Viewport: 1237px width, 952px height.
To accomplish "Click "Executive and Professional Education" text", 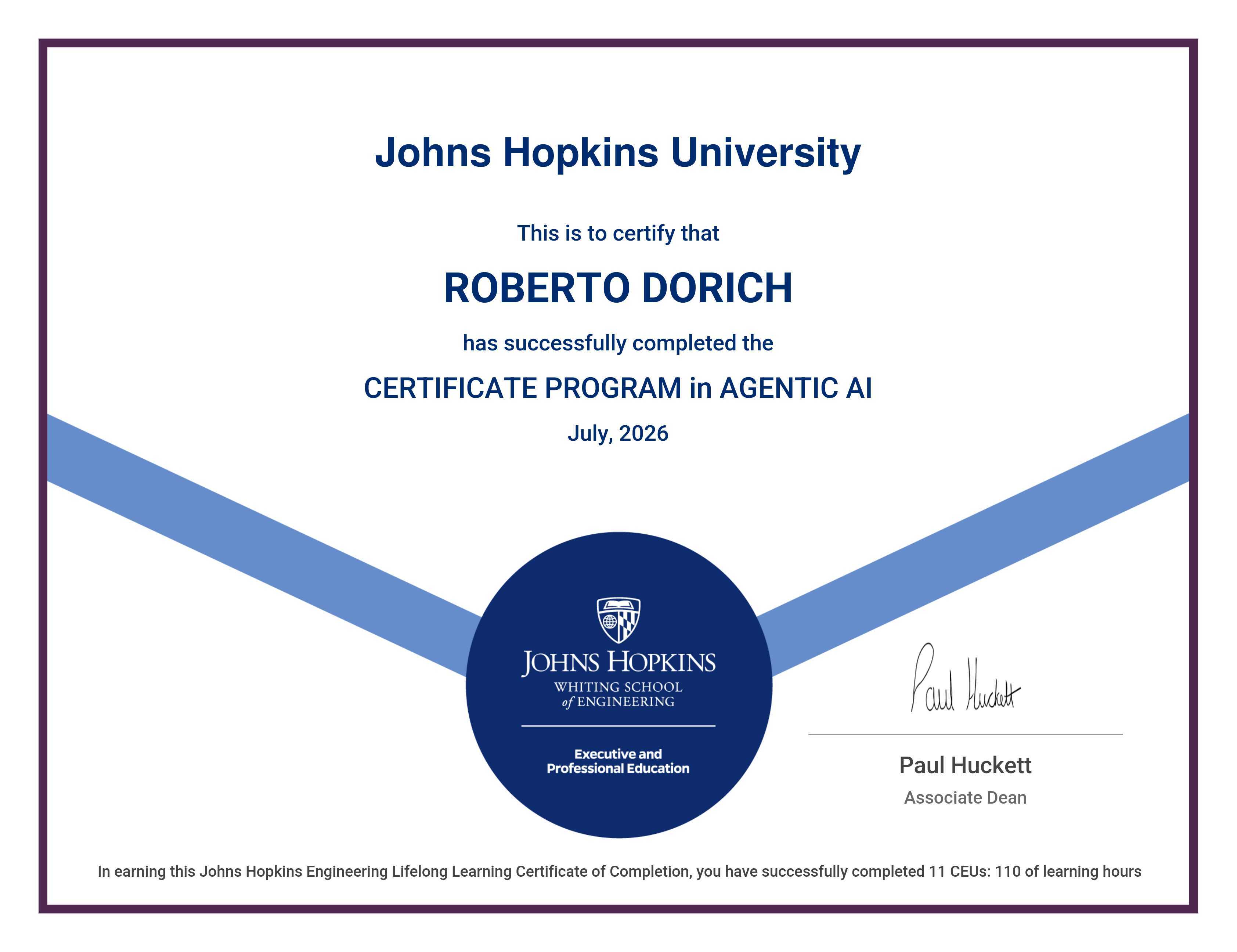I will (618, 761).
